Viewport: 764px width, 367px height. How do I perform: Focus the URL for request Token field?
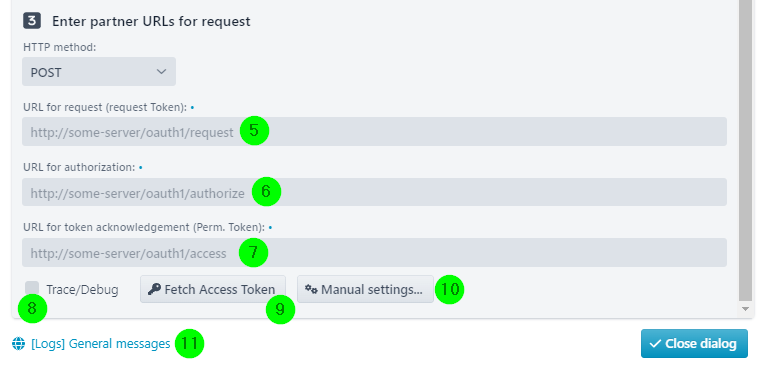(x=374, y=132)
